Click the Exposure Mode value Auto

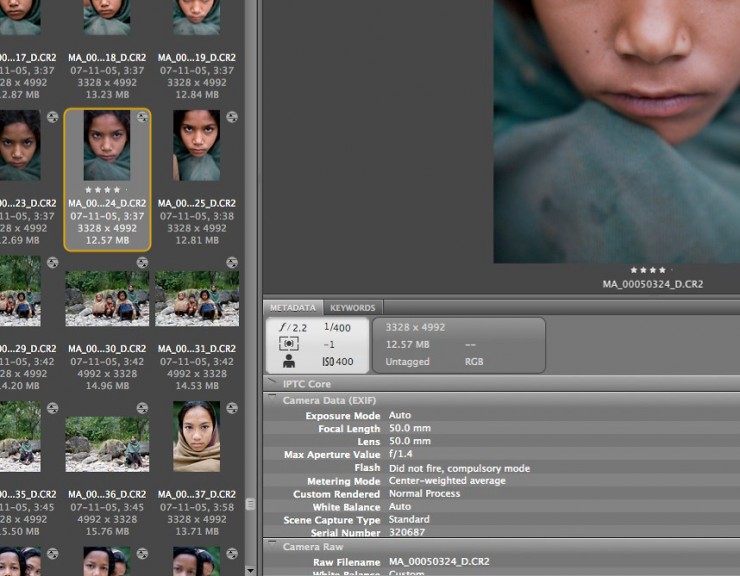click(x=400, y=415)
